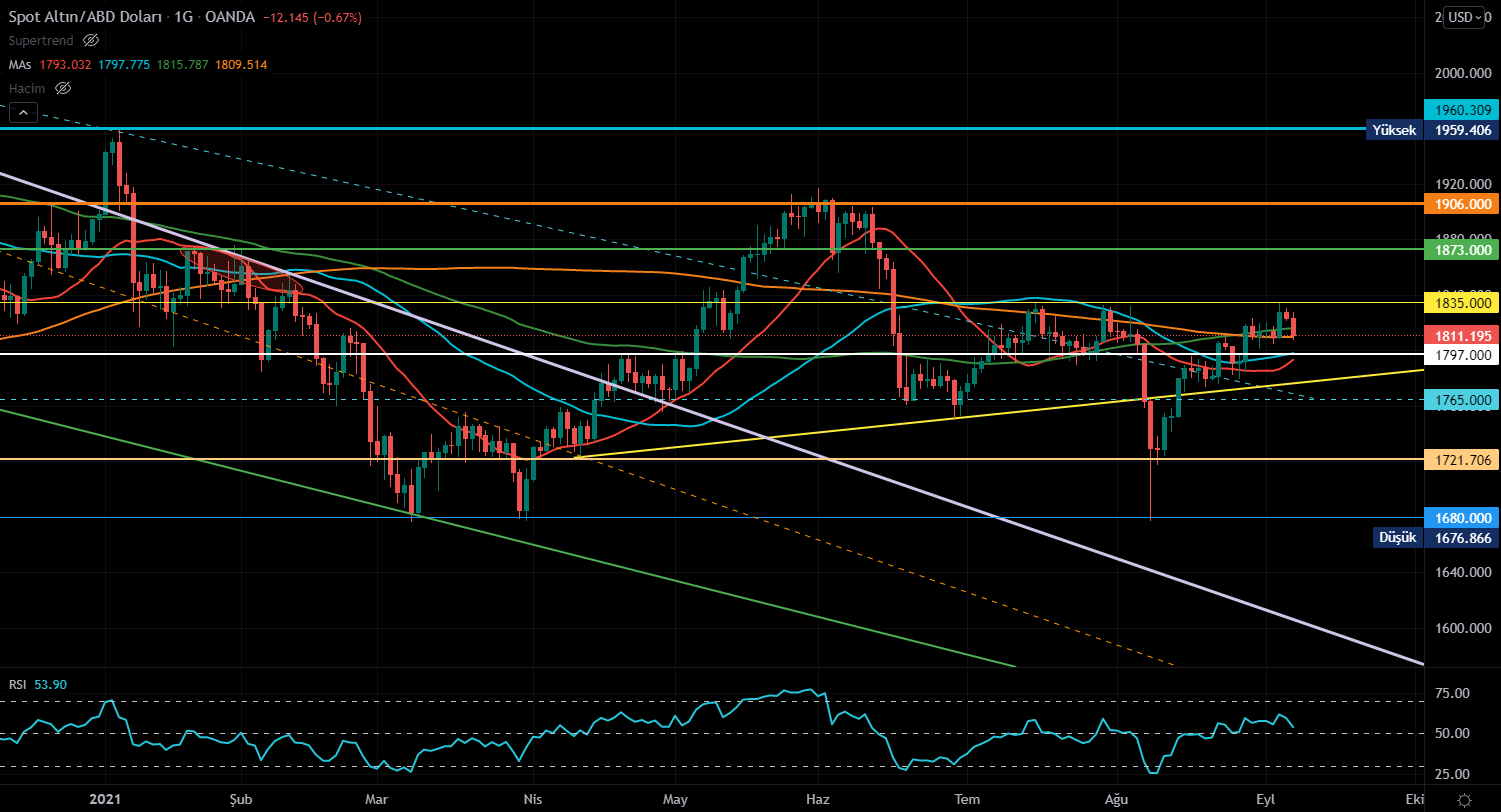
Task: Click the green MA value 1815.787
Action: [x=183, y=64]
